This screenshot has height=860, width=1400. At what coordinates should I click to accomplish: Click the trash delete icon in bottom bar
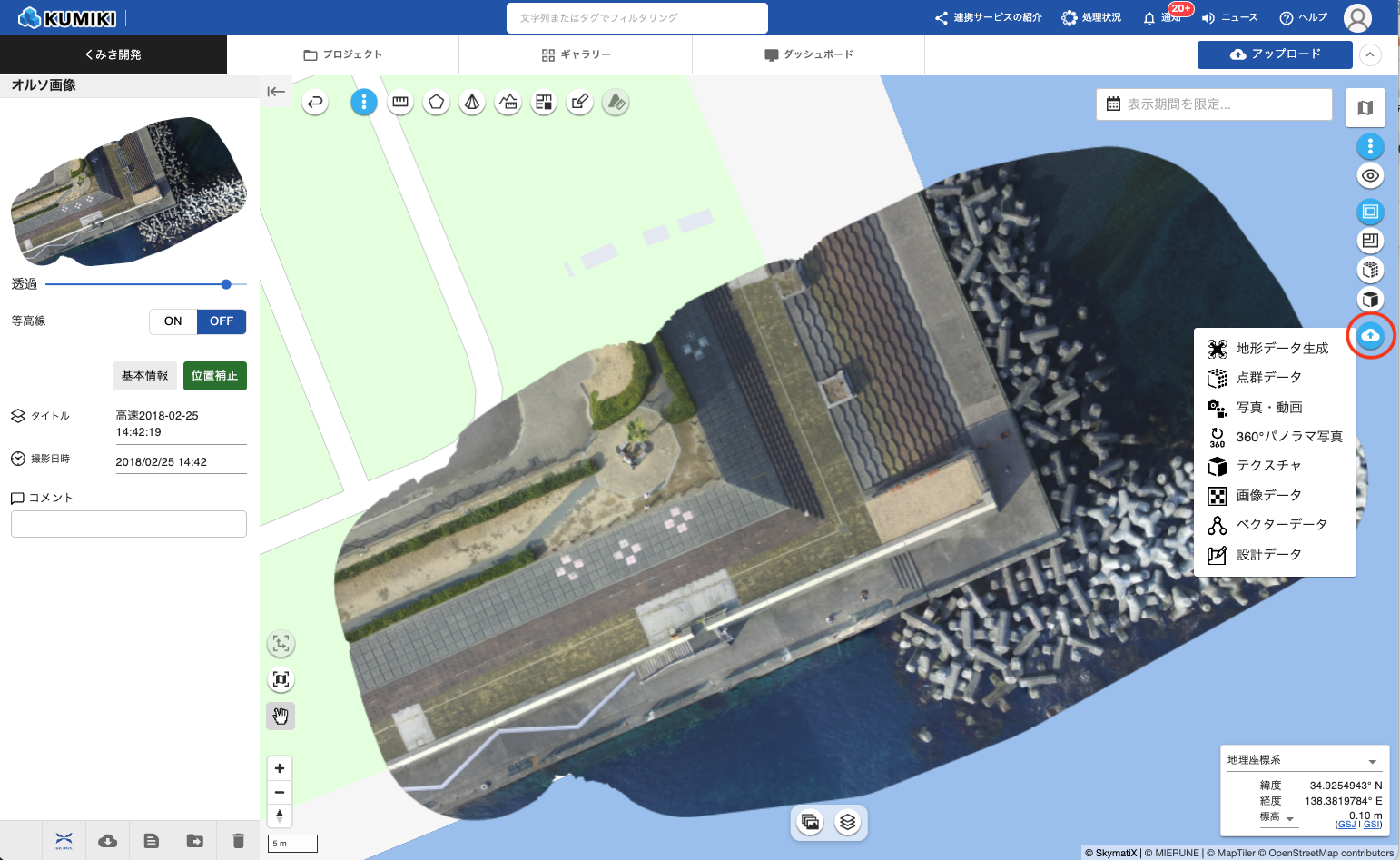coord(238,841)
